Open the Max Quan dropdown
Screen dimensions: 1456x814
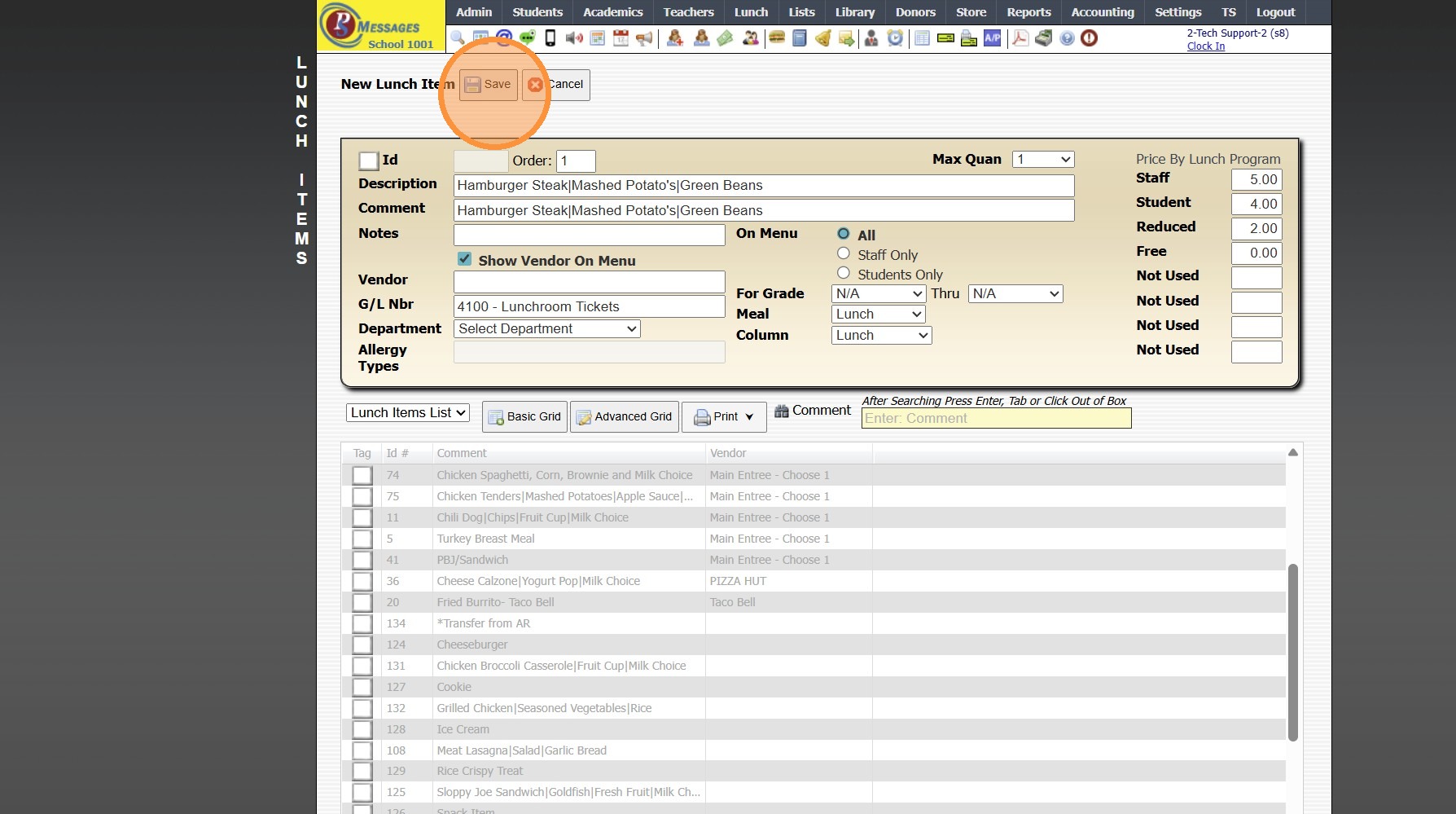tap(1042, 160)
